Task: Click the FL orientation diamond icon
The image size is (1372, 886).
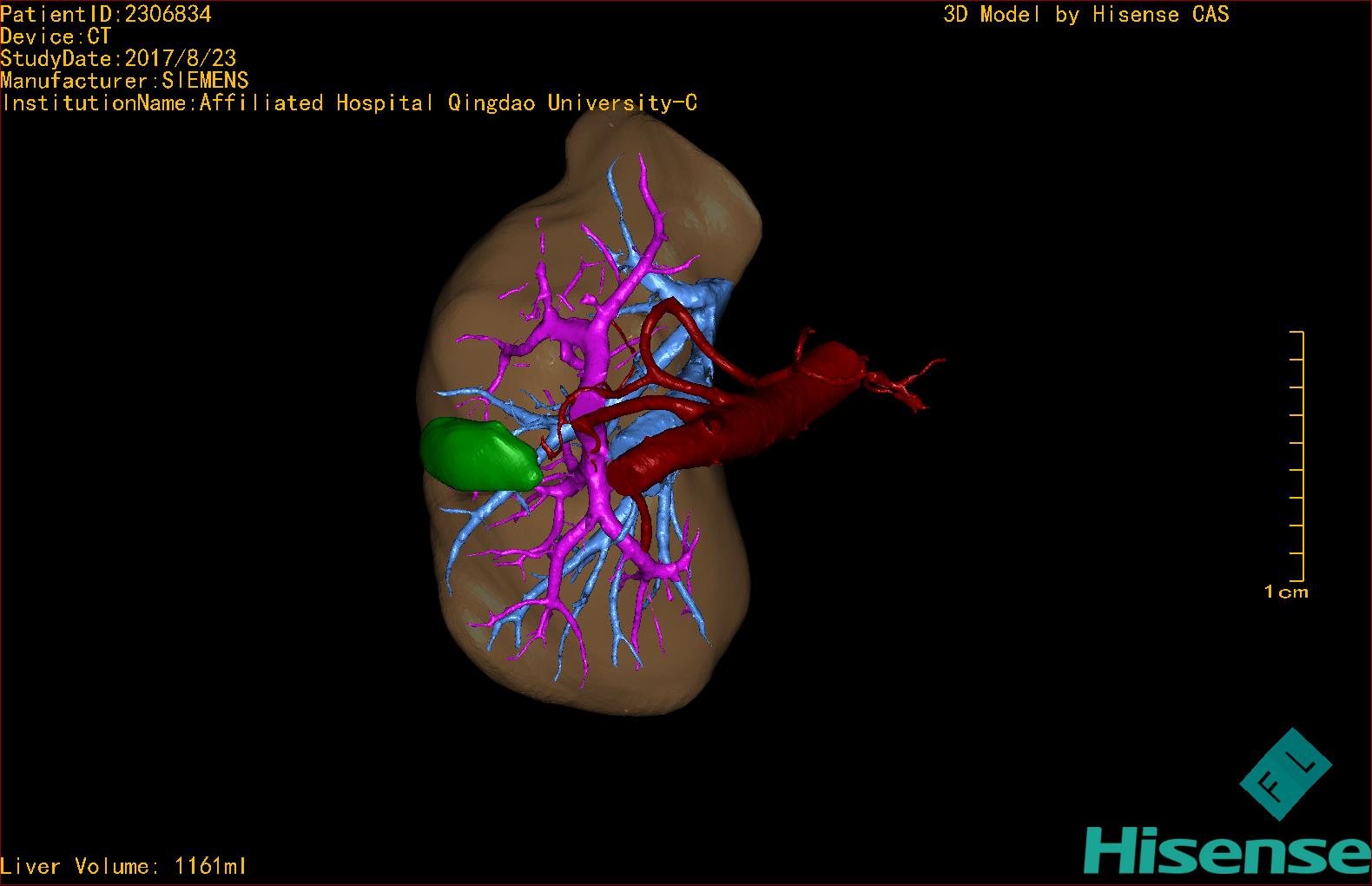Action: coord(1285,774)
